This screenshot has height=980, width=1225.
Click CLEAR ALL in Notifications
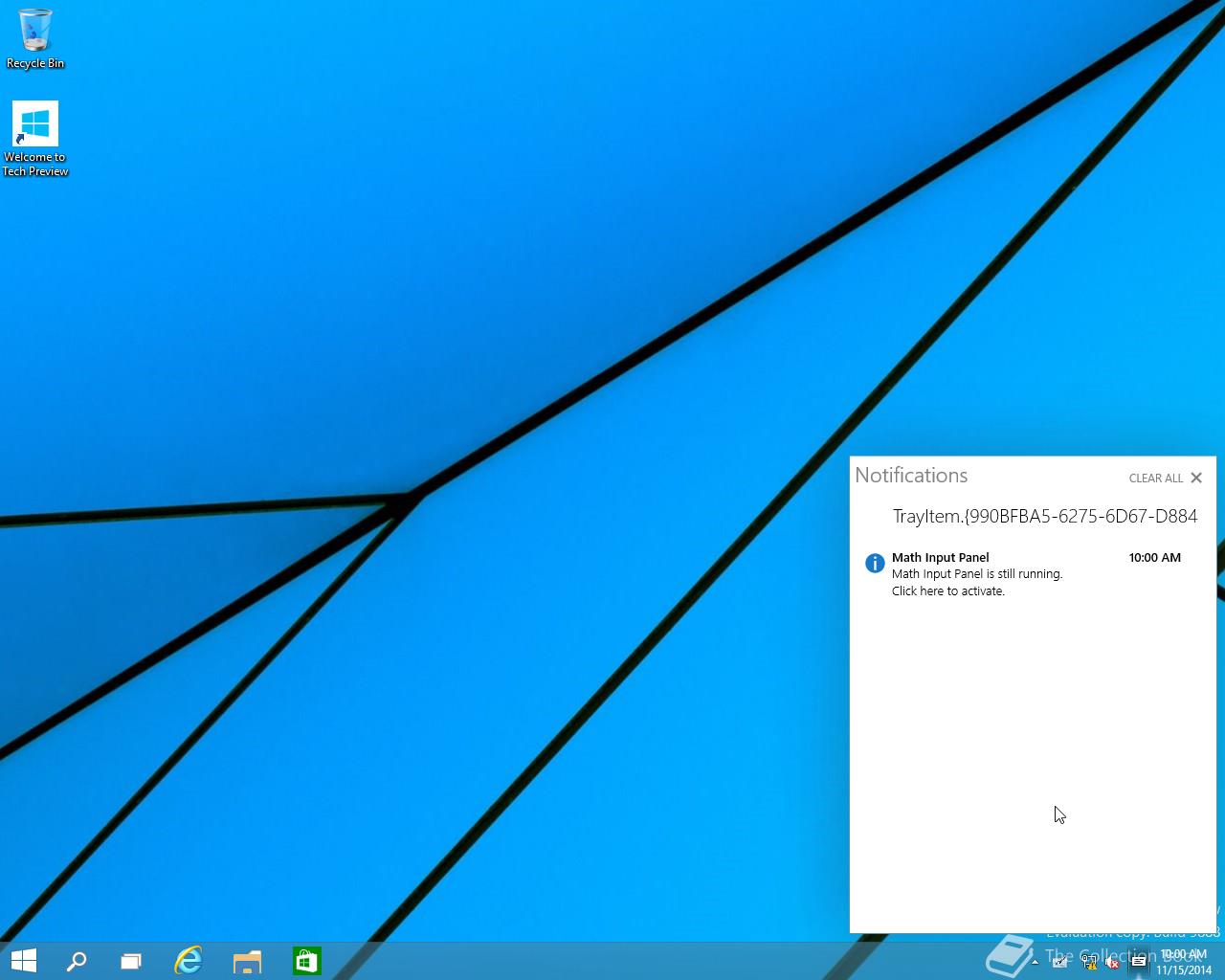tap(1156, 479)
